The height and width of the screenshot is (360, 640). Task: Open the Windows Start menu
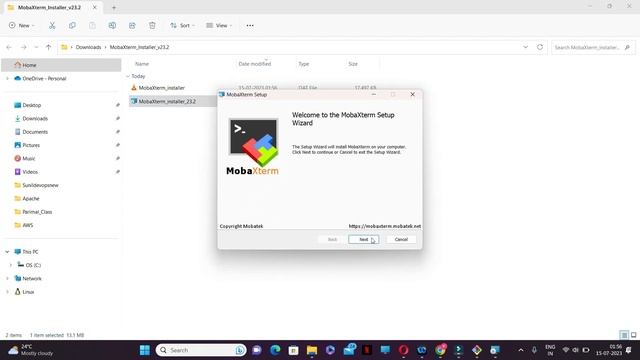click(x=145, y=350)
